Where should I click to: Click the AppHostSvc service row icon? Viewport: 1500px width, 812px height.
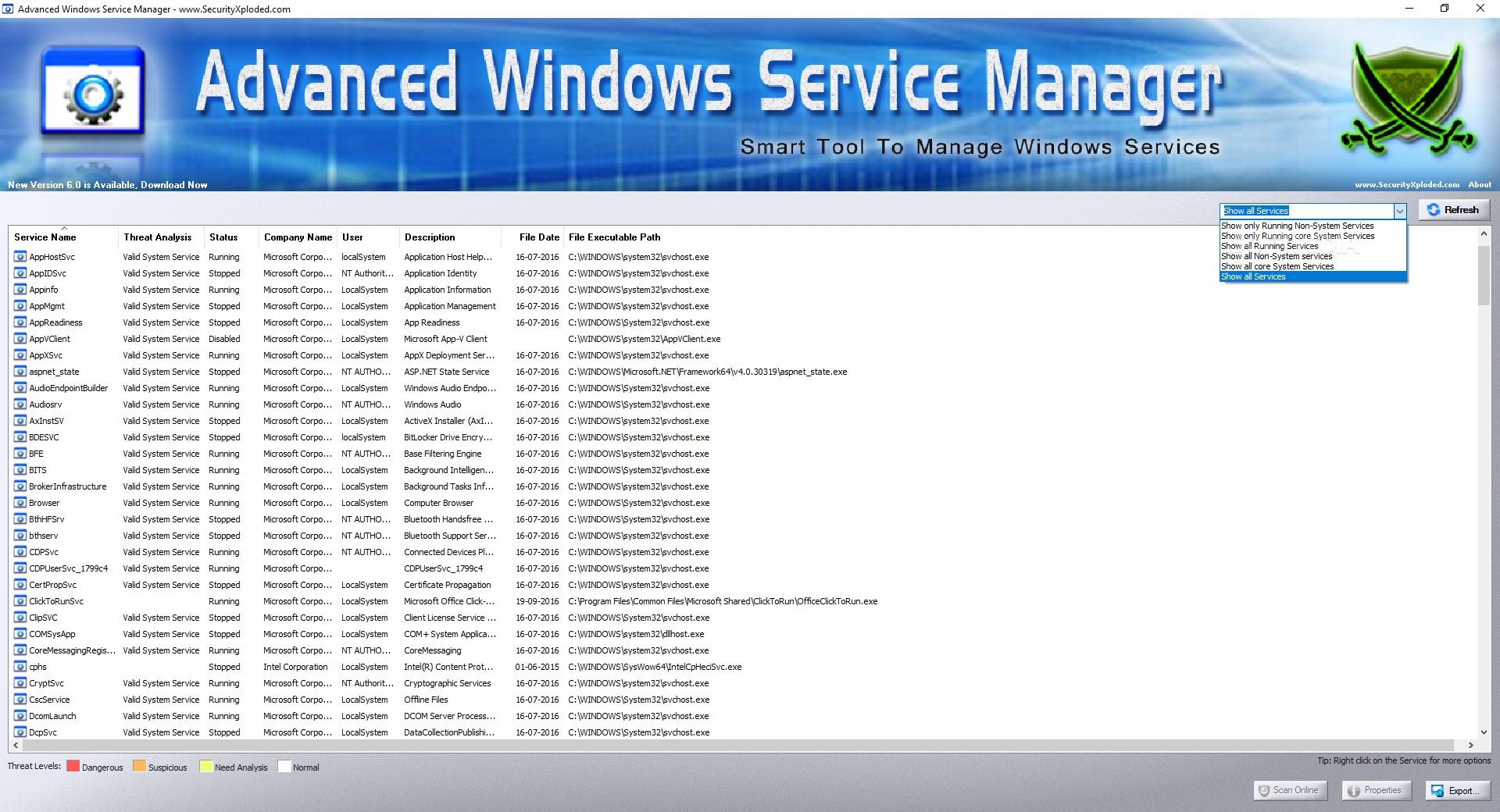click(x=20, y=256)
